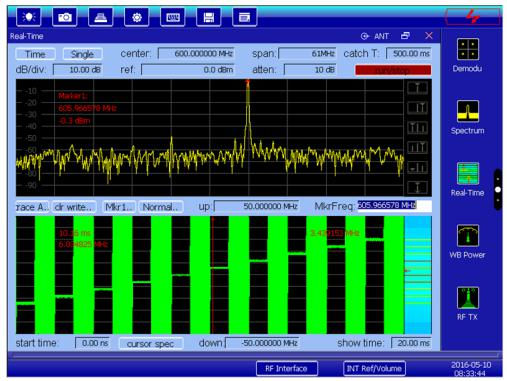Open settings via the gear icon
Image resolution: width=507 pixels, height=381 pixels.
pos(137,17)
